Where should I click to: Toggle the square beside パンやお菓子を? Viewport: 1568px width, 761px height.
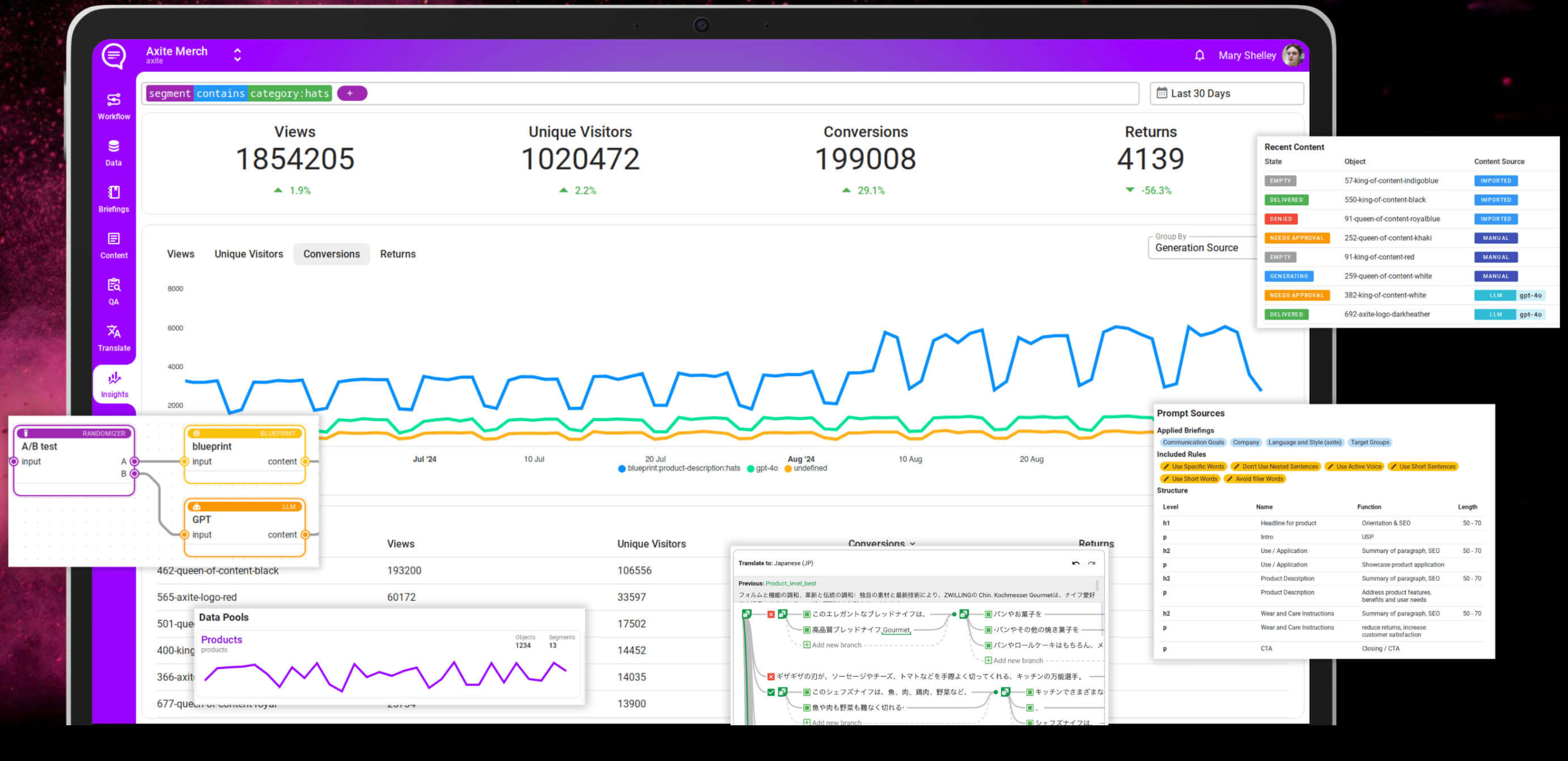click(988, 614)
